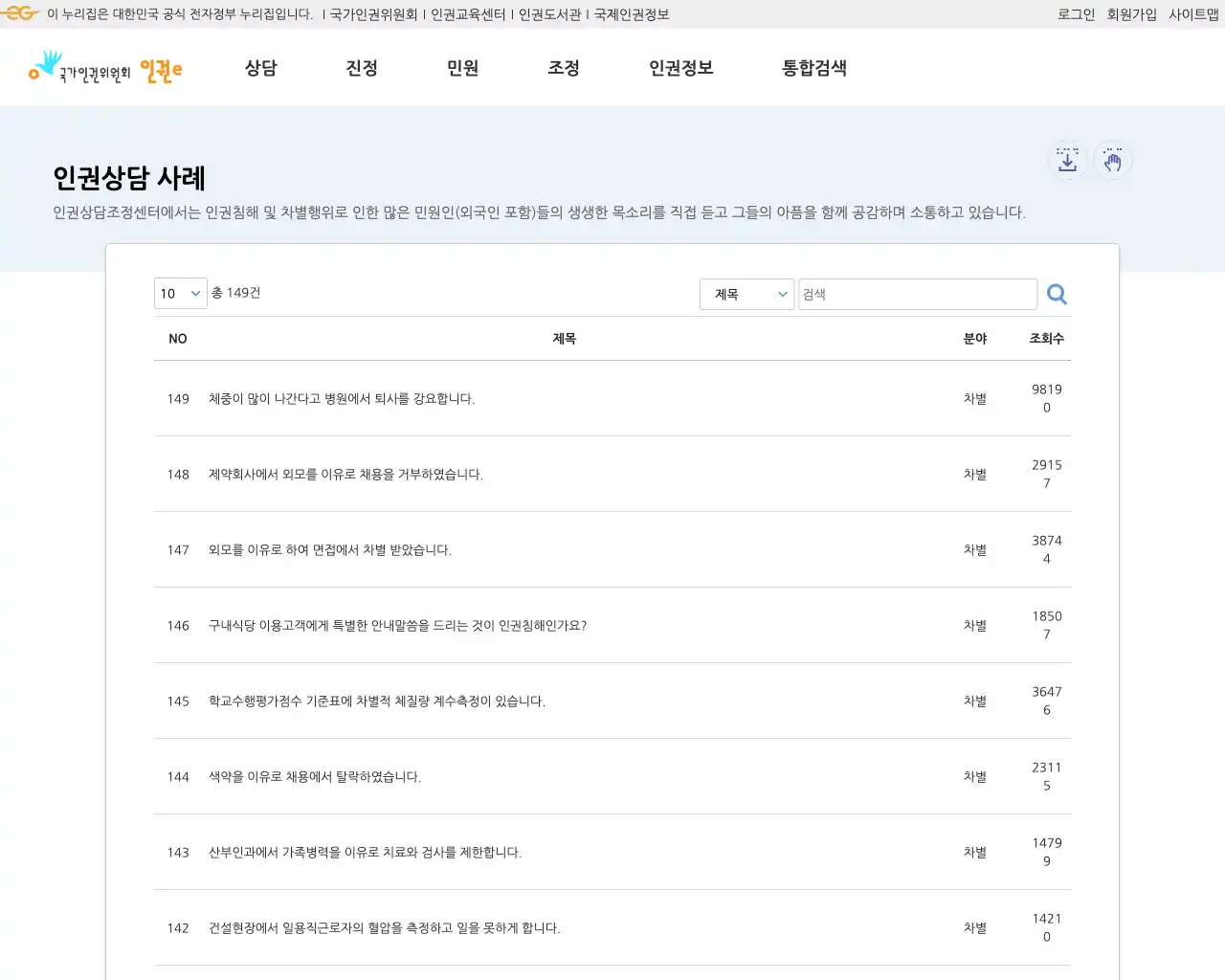The width and height of the screenshot is (1225, 980).
Task: Visit the 인권교육센터 link
Action: tap(468, 13)
